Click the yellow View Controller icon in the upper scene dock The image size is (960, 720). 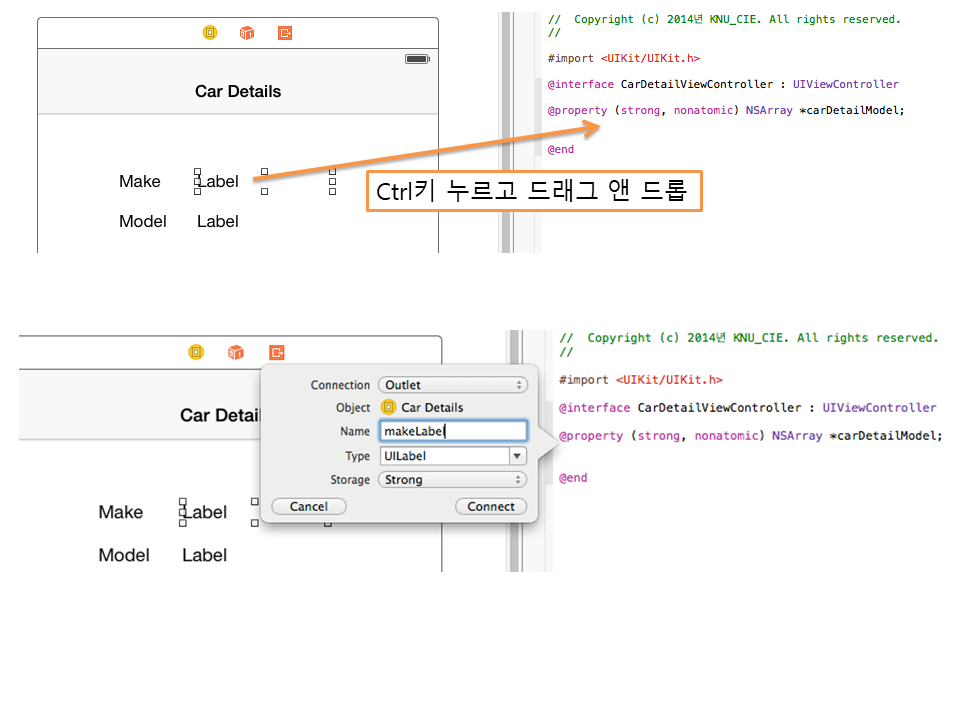pos(210,33)
